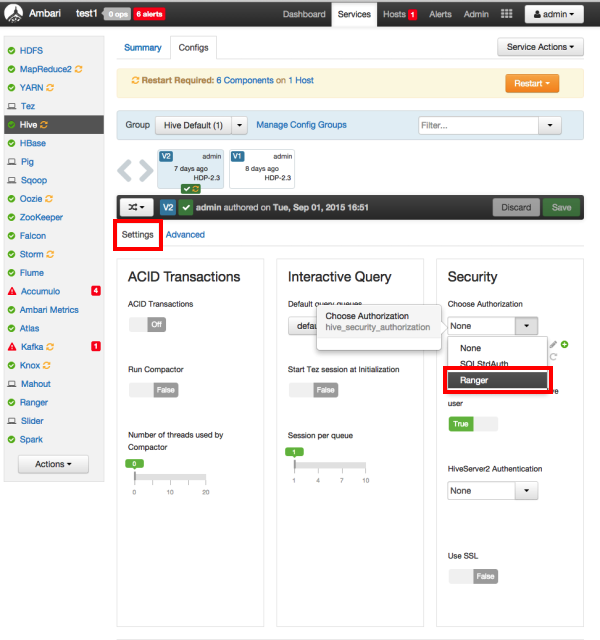The height and width of the screenshot is (640, 600).
Task: Click the Kafka red alert triangle icon
Action: (12, 347)
